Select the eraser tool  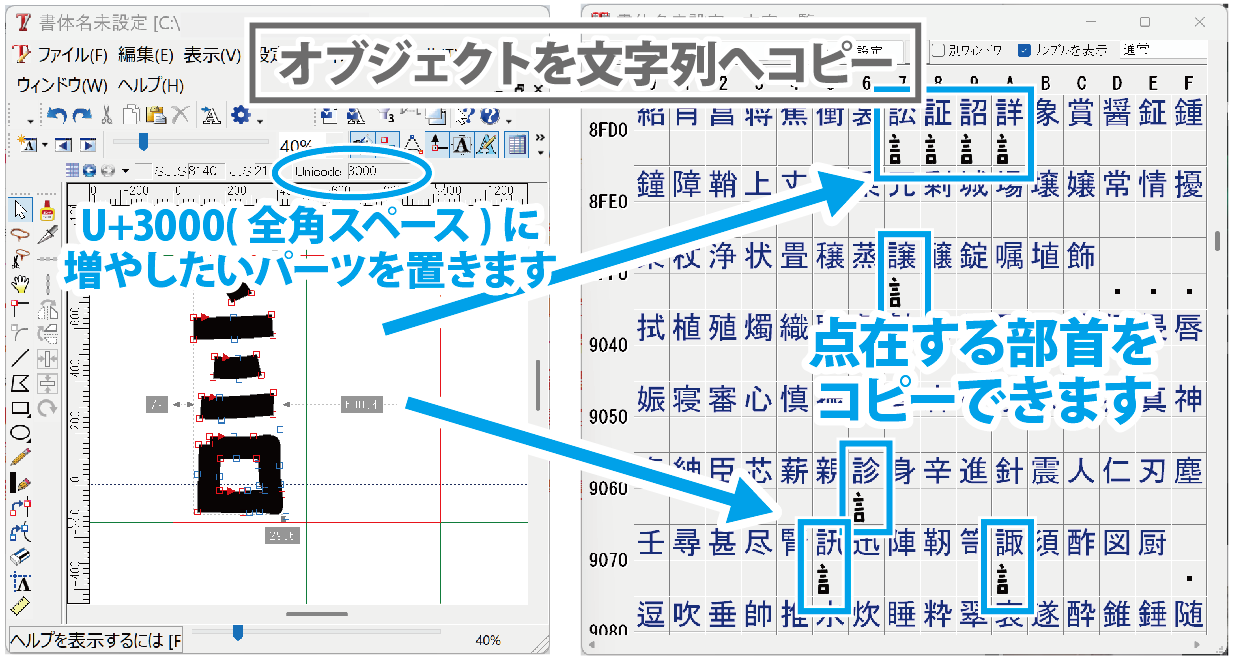click(21, 557)
